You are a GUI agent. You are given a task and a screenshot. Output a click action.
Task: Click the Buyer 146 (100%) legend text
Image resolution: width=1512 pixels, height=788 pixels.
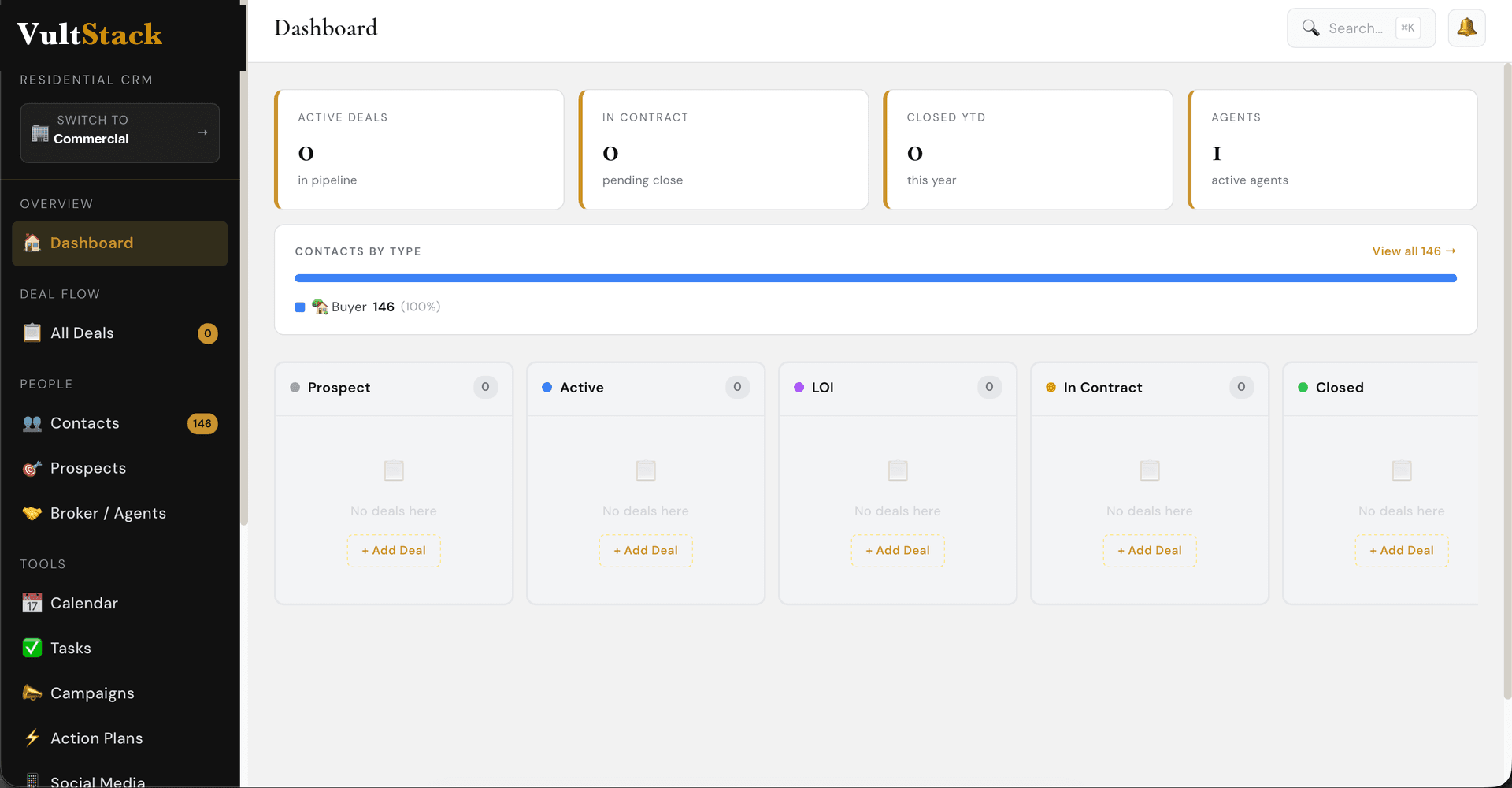coord(386,307)
